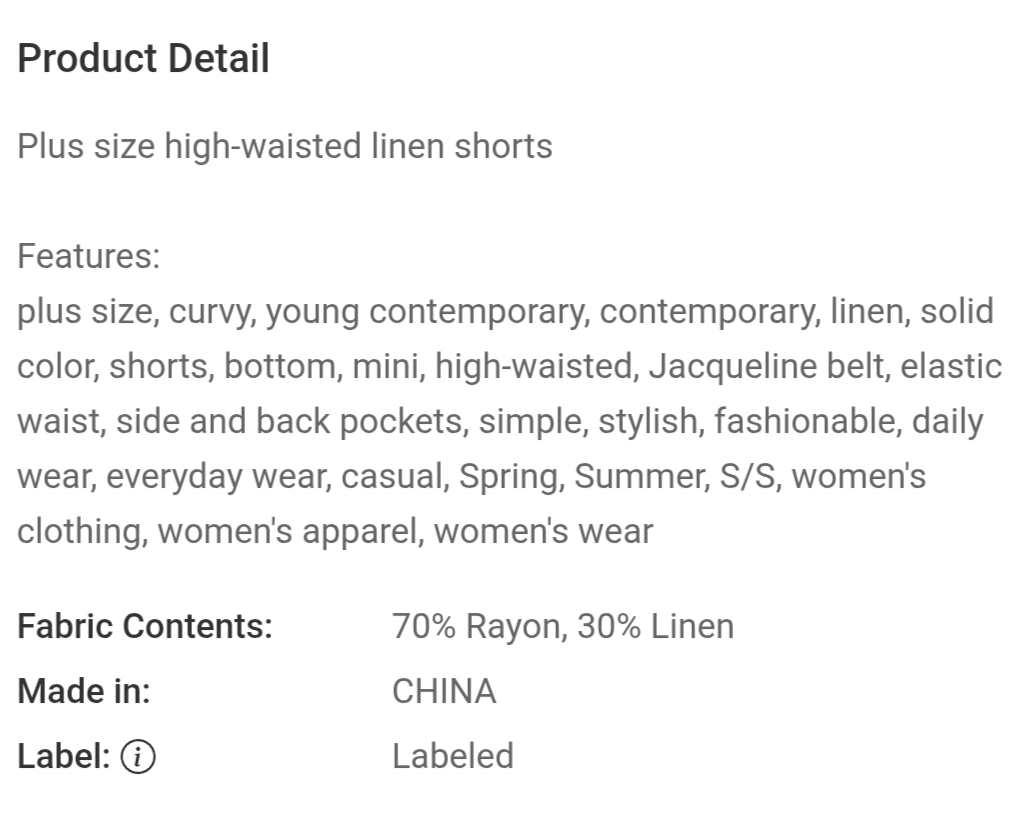Click the 'Made in:' label
Image resolution: width=1015 pixels, height=835 pixels.
[84, 691]
